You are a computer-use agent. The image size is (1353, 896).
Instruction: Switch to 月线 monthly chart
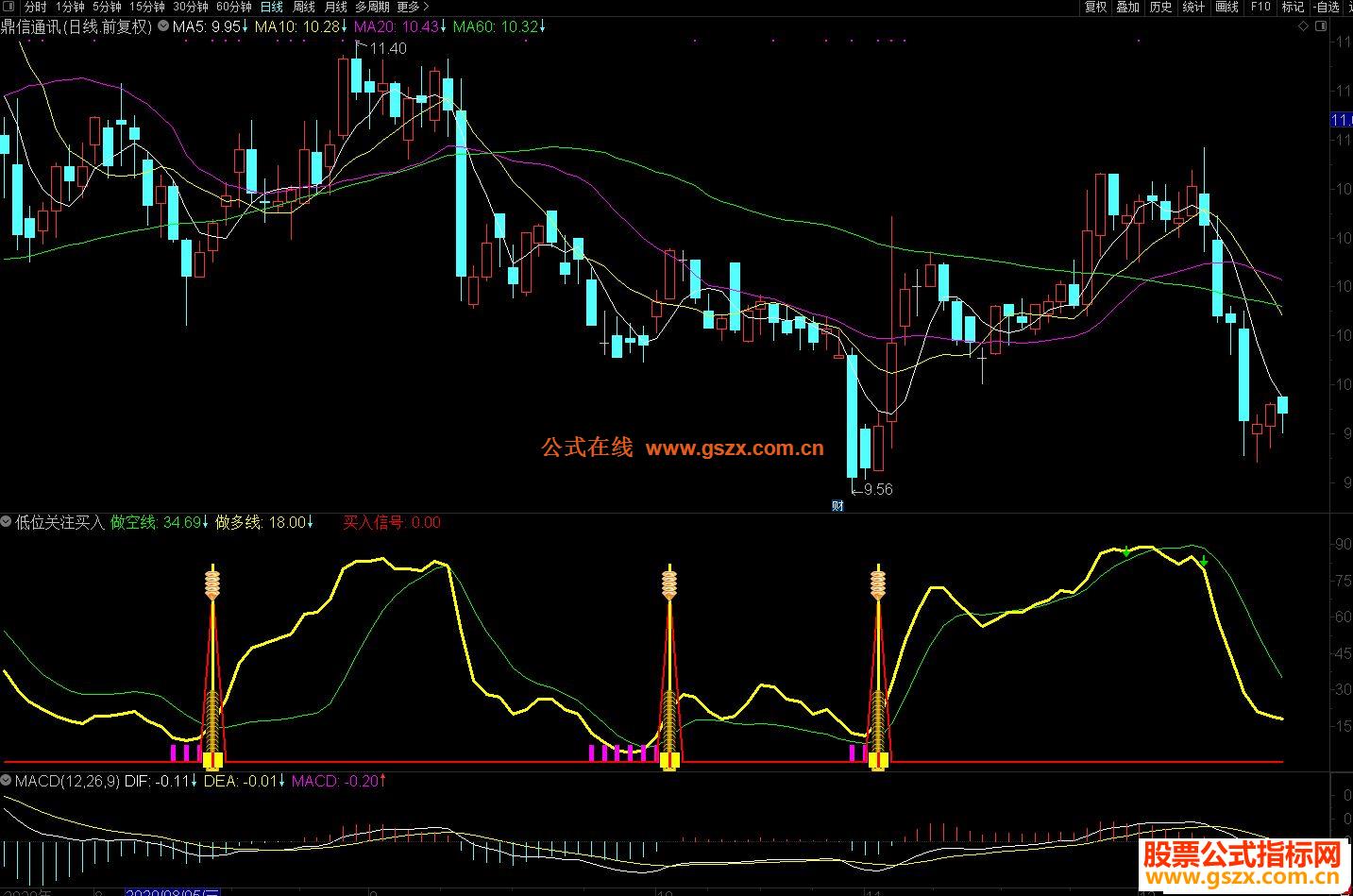tap(336, 7)
